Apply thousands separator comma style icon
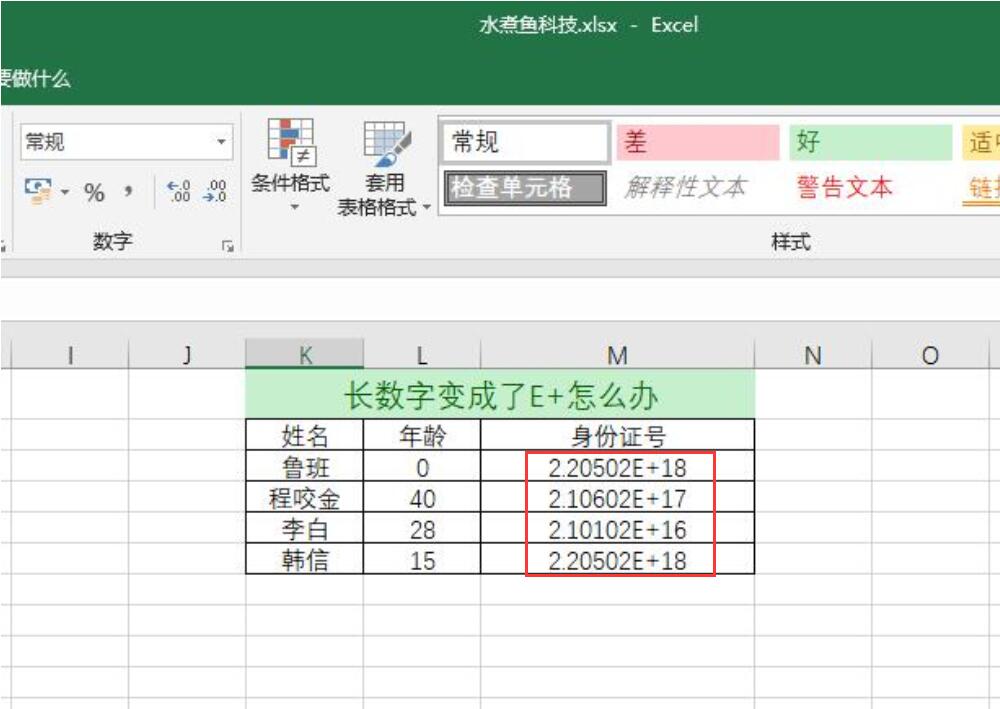This screenshot has width=1000, height=709. 129,190
